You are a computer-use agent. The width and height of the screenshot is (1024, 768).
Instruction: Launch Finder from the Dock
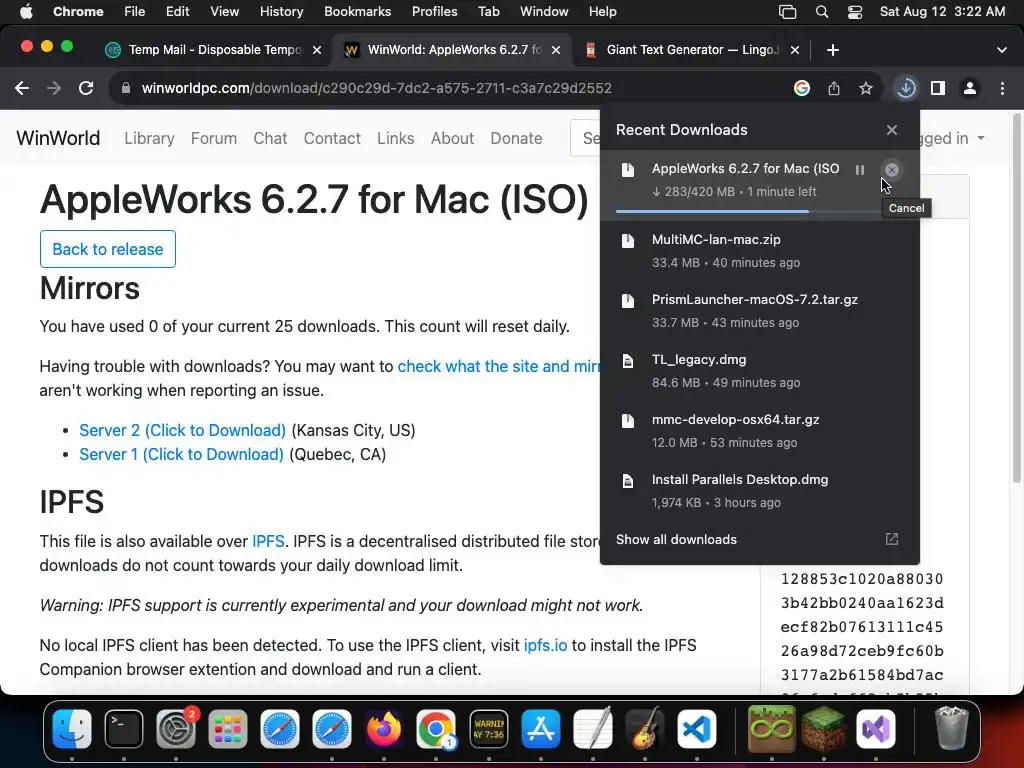coord(72,729)
